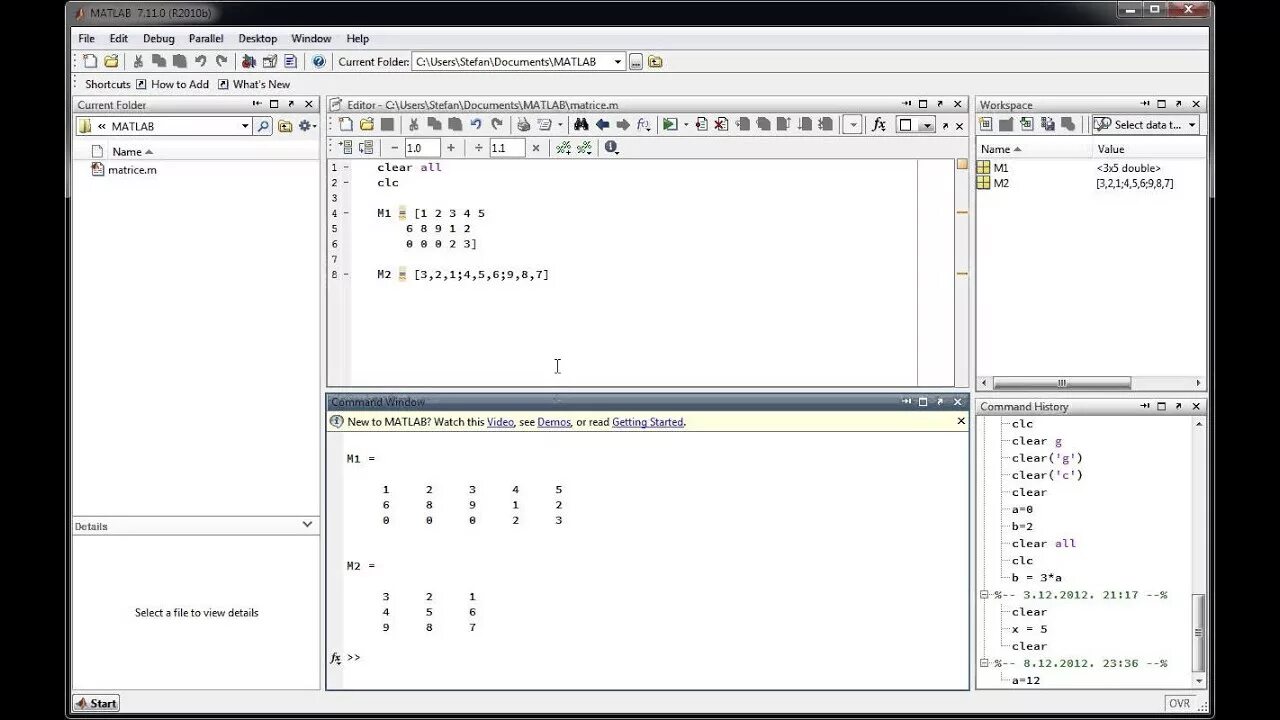Click Cut scissors in main toolbar
Viewport: 1280px width, 720px height.
click(x=138, y=61)
